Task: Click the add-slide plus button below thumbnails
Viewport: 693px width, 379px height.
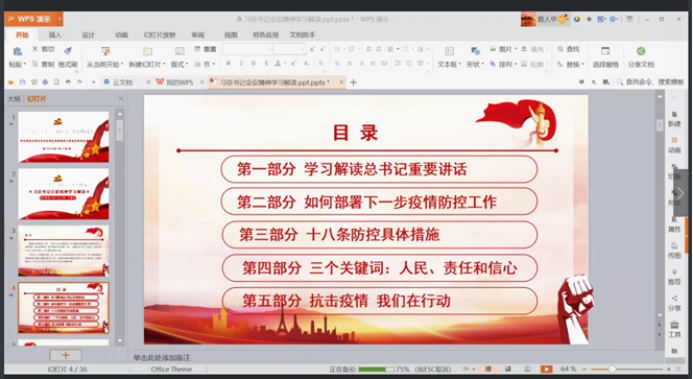Action: click(65, 355)
